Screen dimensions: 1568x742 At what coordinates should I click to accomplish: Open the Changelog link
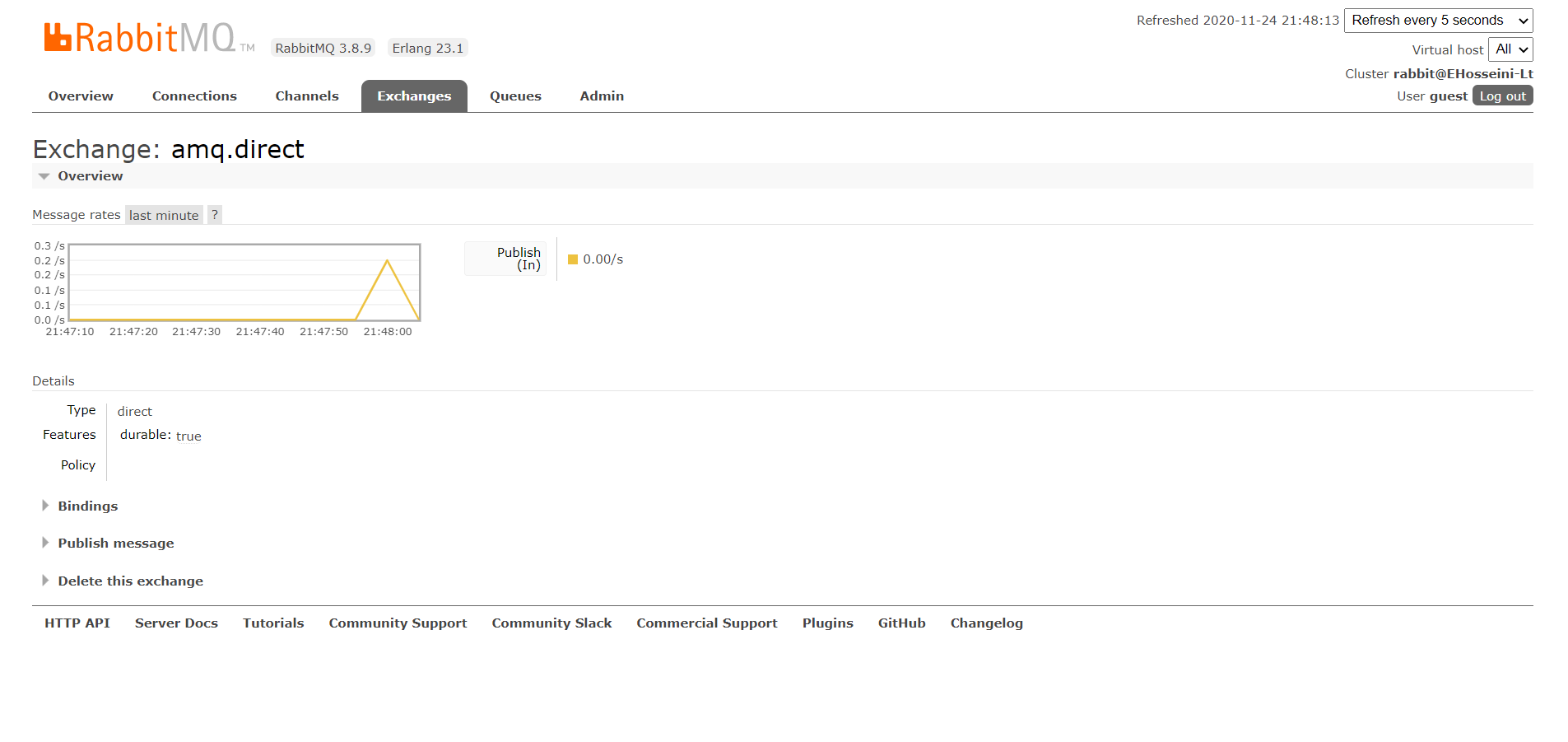(x=987, y=623)
